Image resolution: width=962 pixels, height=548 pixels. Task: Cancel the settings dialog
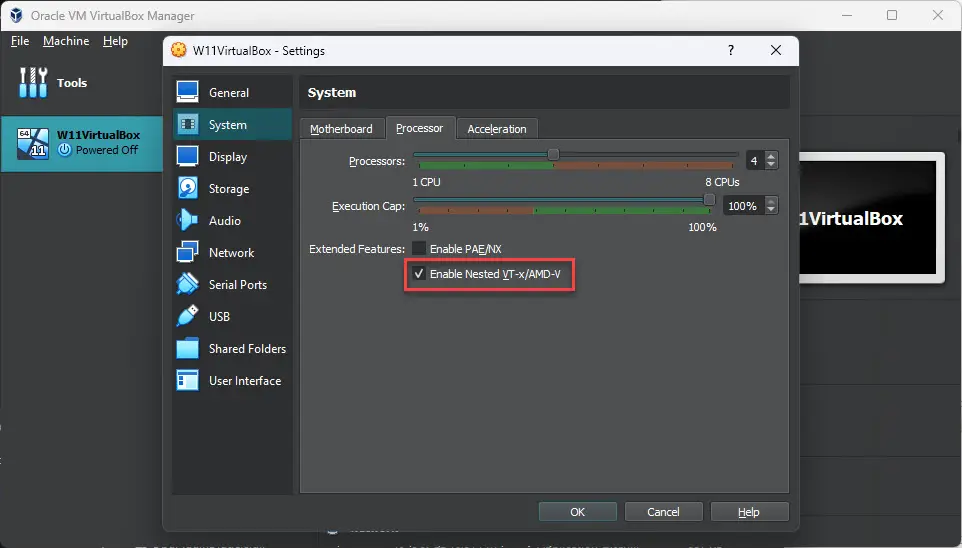tap(663, 512)
